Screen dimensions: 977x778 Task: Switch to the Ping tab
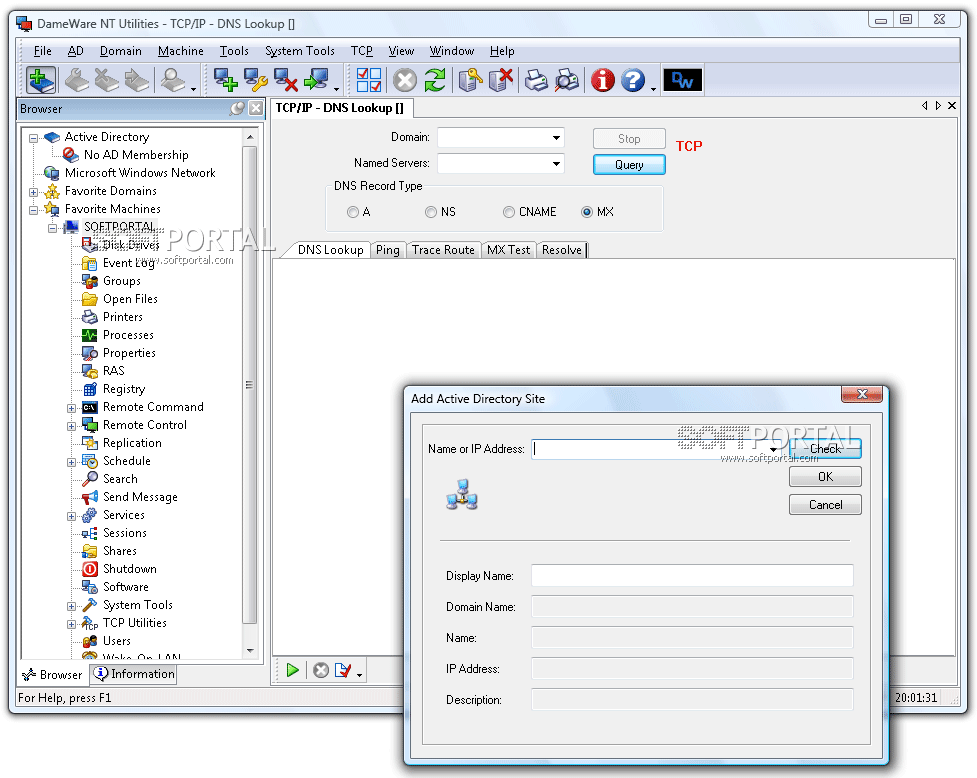click(x=388, y=250)
